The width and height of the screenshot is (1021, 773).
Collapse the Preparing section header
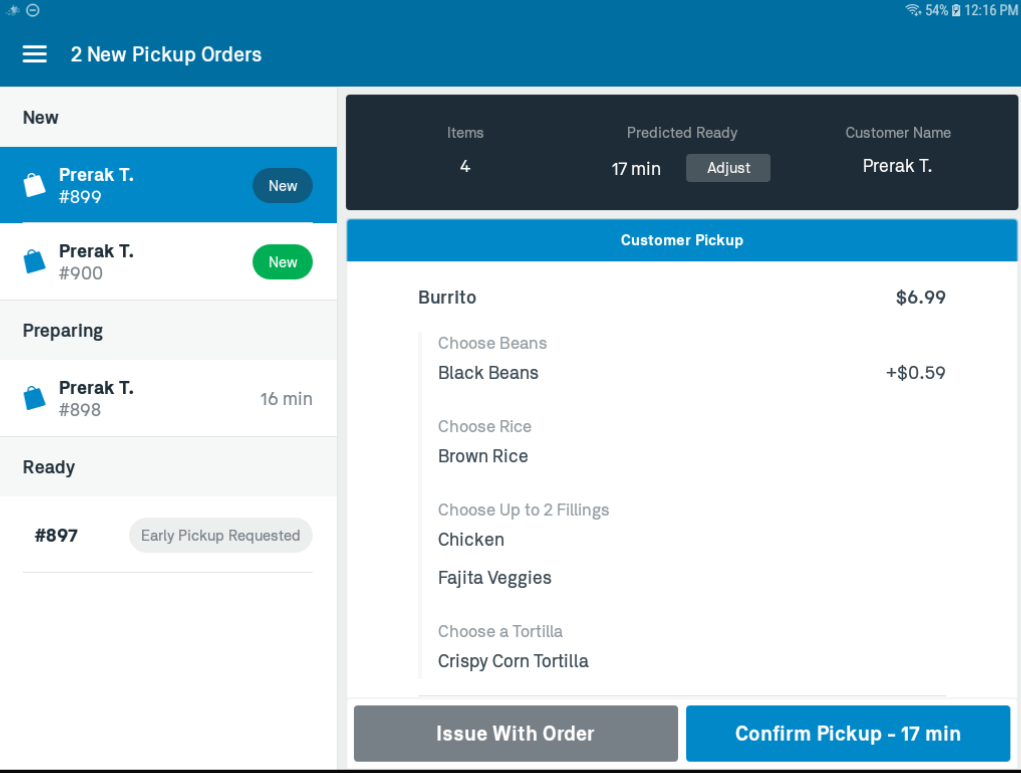62,330
